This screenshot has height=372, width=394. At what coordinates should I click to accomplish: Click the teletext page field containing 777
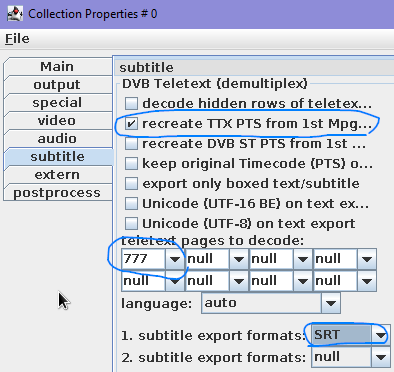(144, 259)
